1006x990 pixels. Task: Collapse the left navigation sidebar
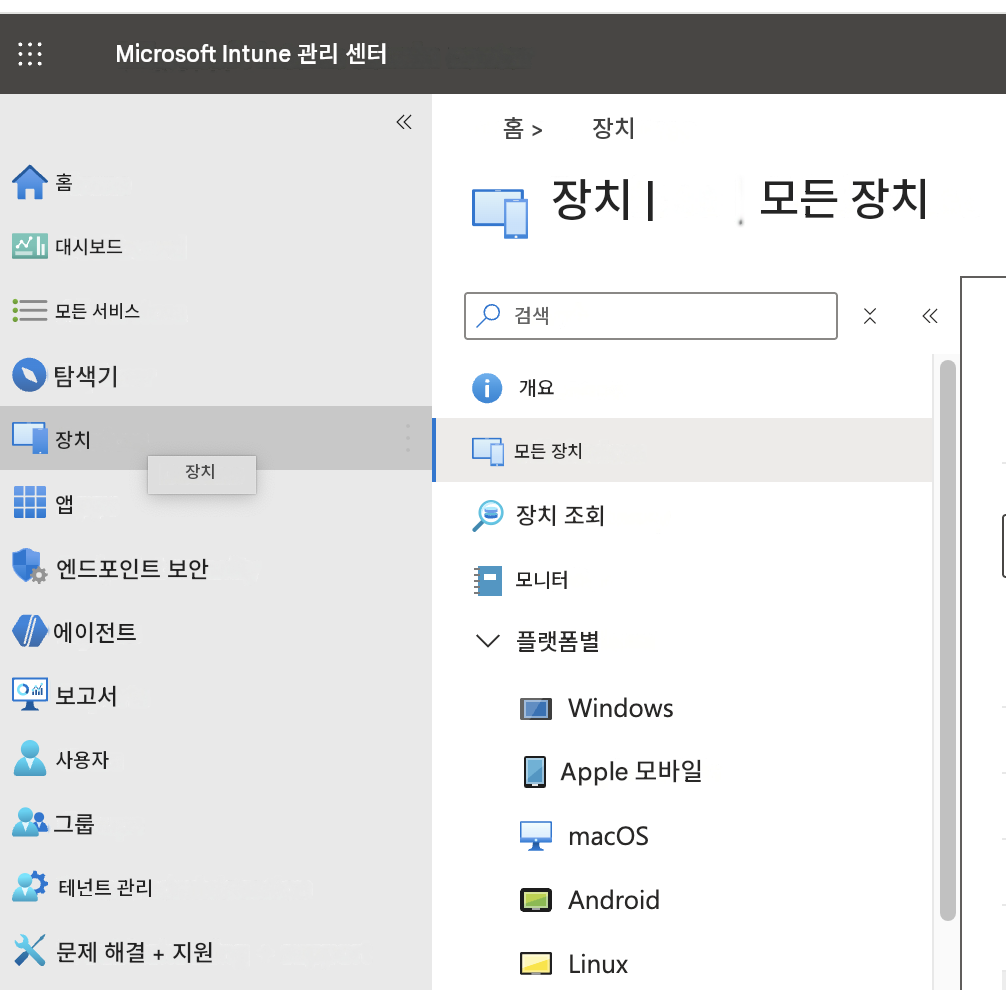(404, 122)
